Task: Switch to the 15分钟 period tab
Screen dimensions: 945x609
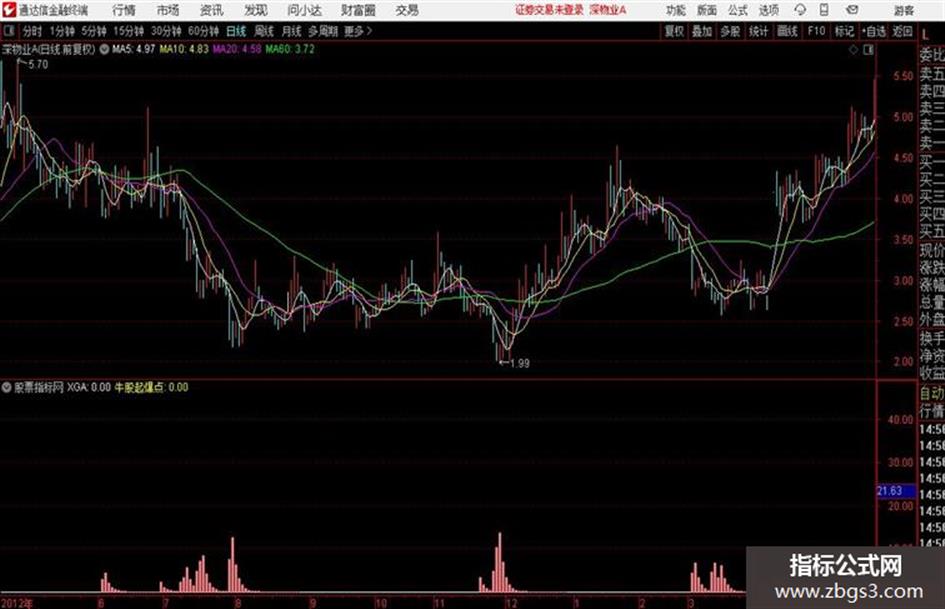Action: click(128, 31)
